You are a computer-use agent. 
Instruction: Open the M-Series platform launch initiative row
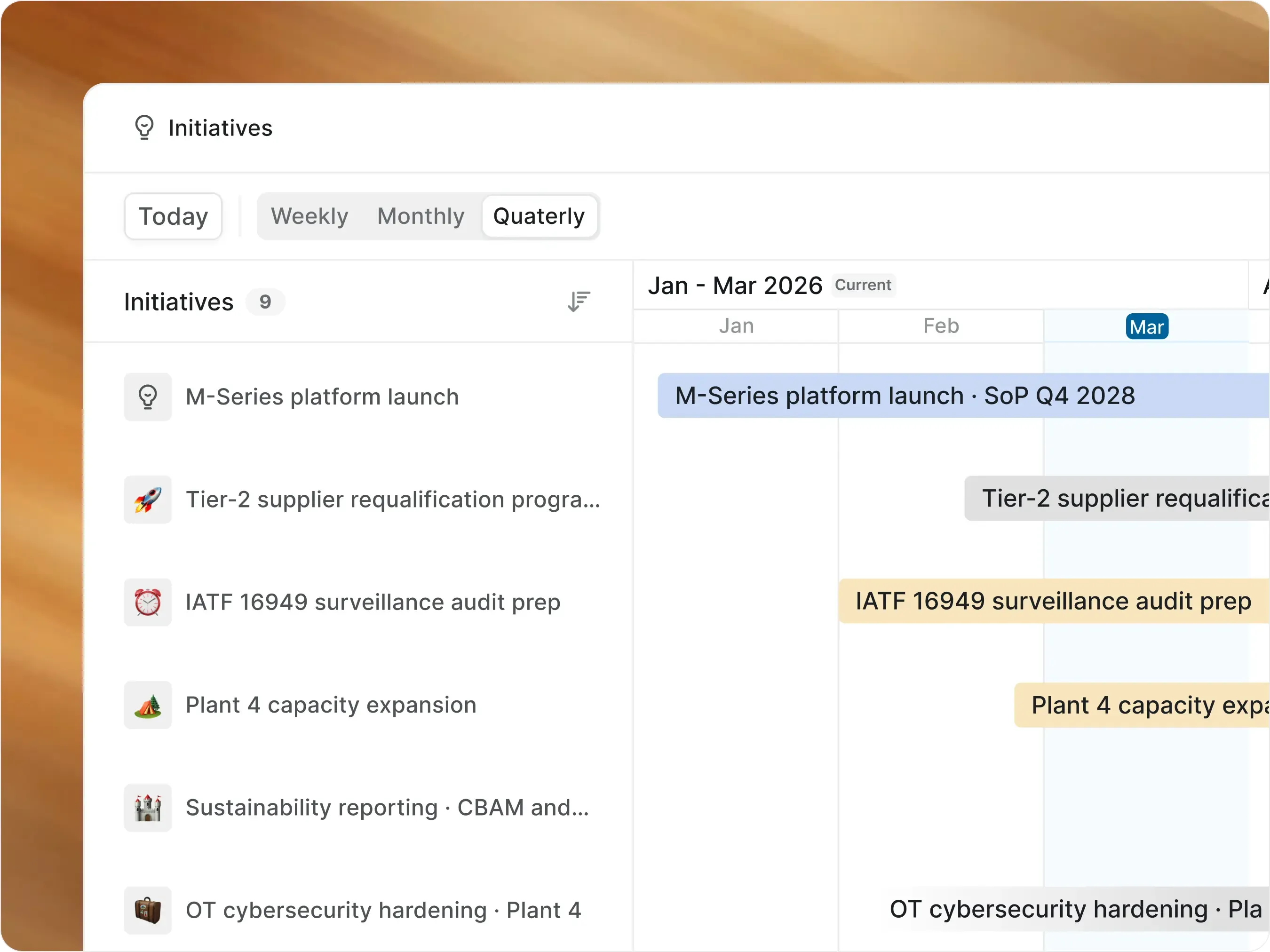click(x=359, y=397)
